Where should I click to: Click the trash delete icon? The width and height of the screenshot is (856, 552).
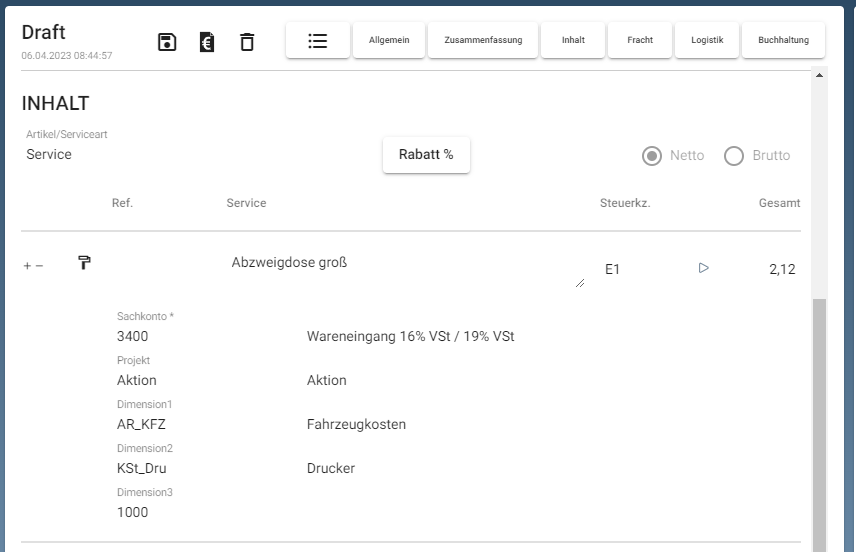pos(247,42)
